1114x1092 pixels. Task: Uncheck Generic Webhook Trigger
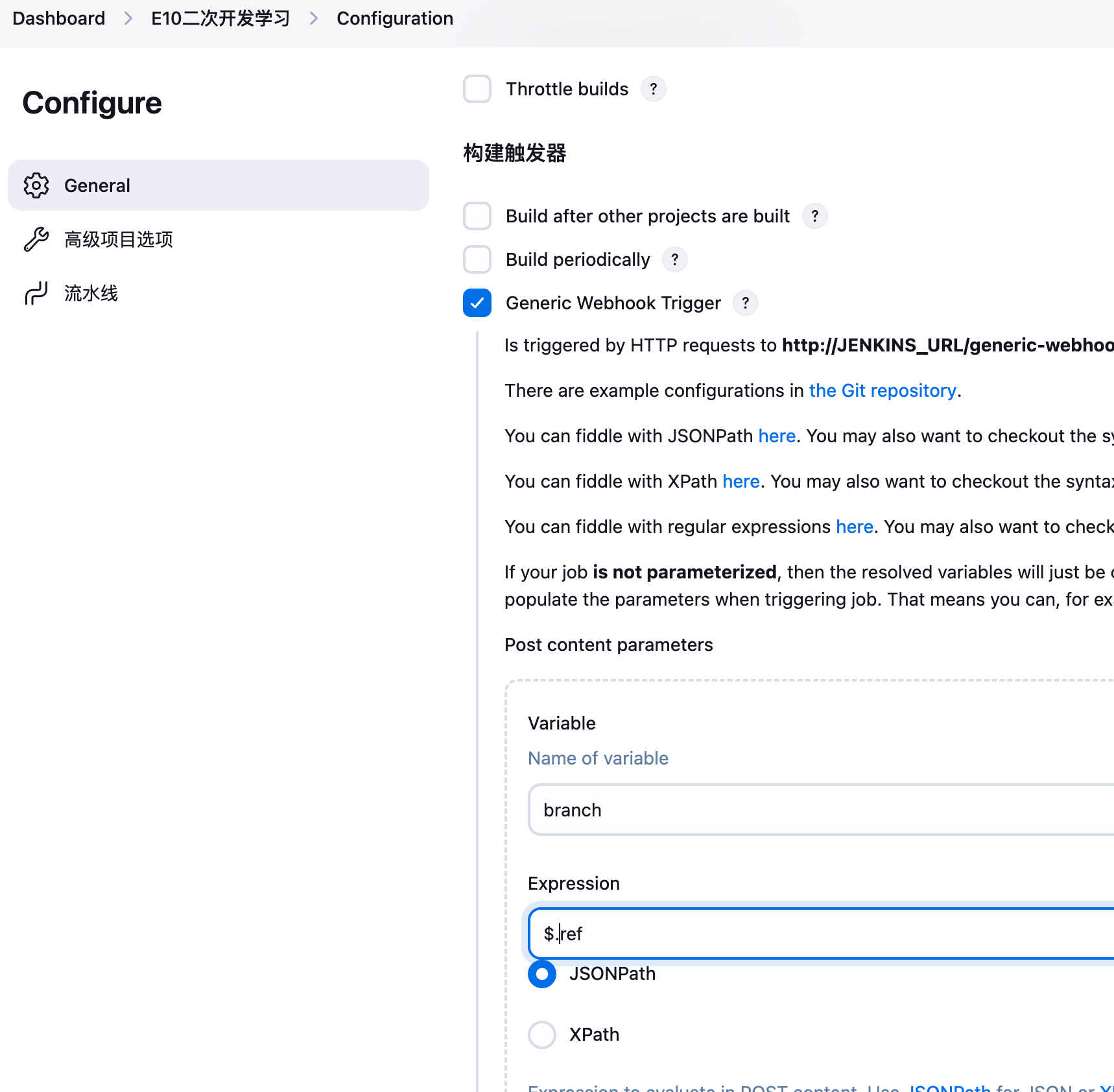(x=477, y=303)
